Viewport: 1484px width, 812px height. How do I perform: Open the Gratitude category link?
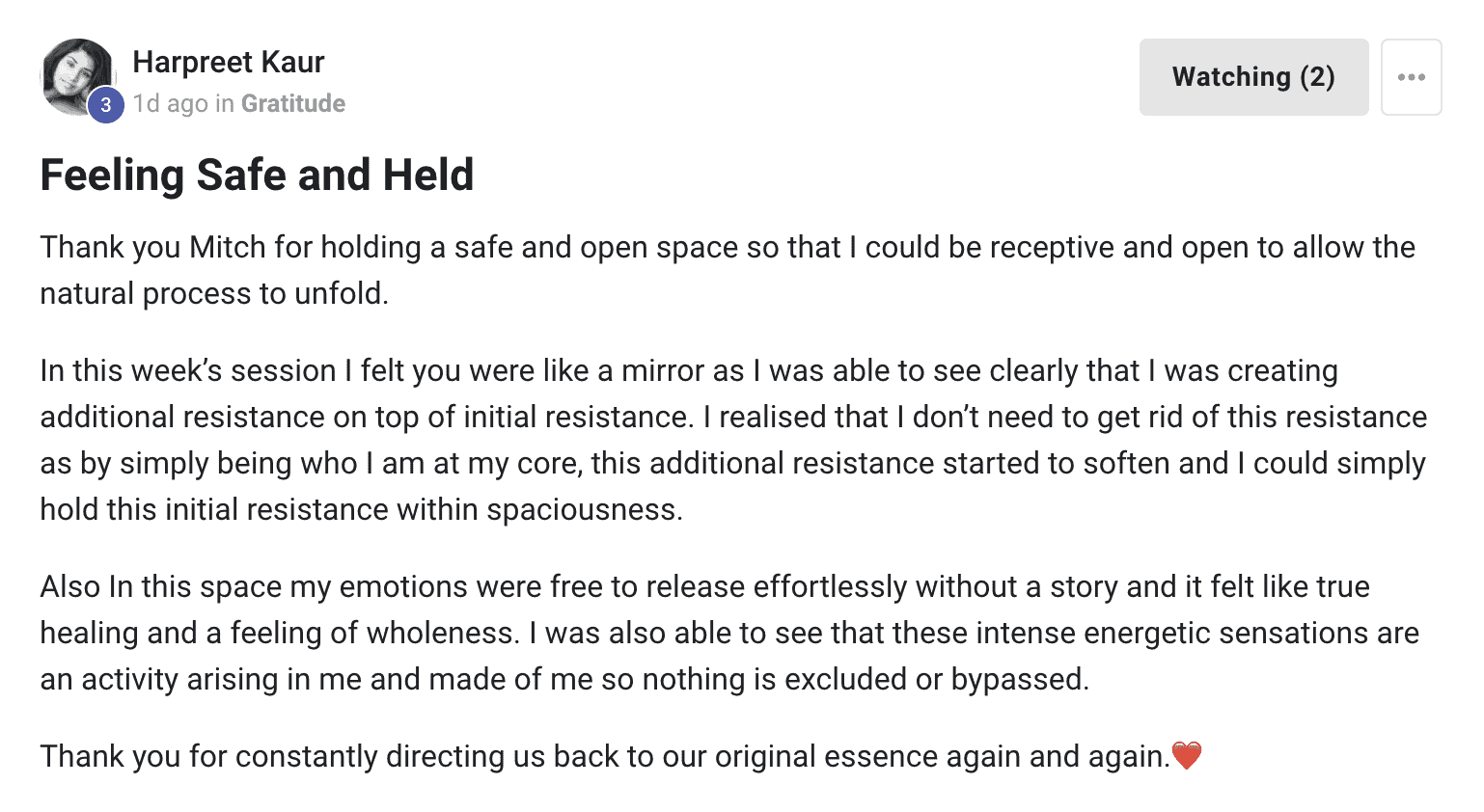(x=292, y=103)
